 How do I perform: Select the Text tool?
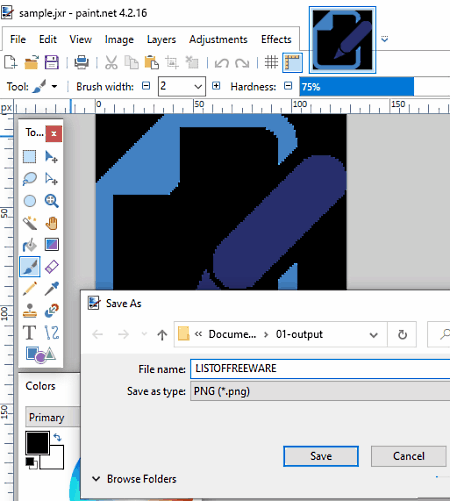point(30,333)
